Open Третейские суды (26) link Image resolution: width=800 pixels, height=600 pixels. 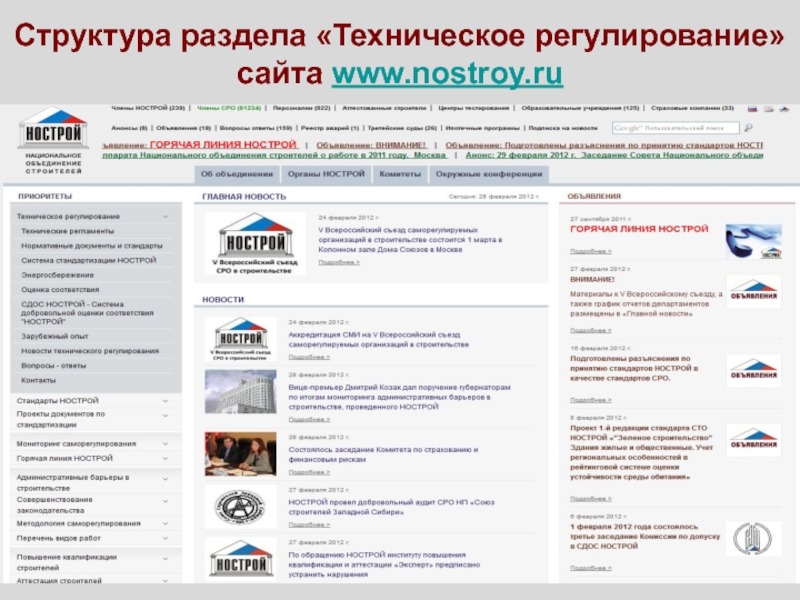402,128
